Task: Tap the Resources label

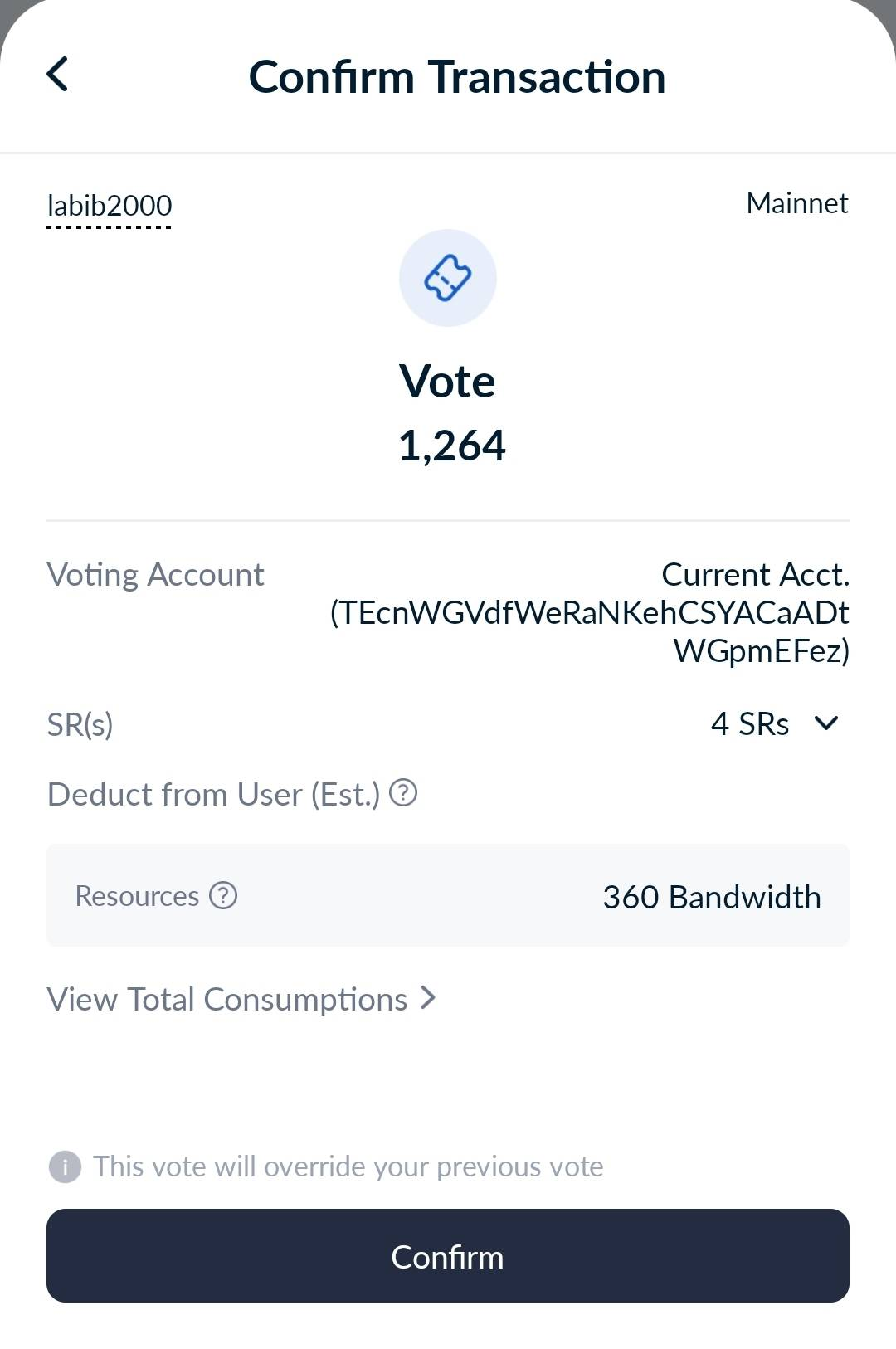Action: point(137,896)
